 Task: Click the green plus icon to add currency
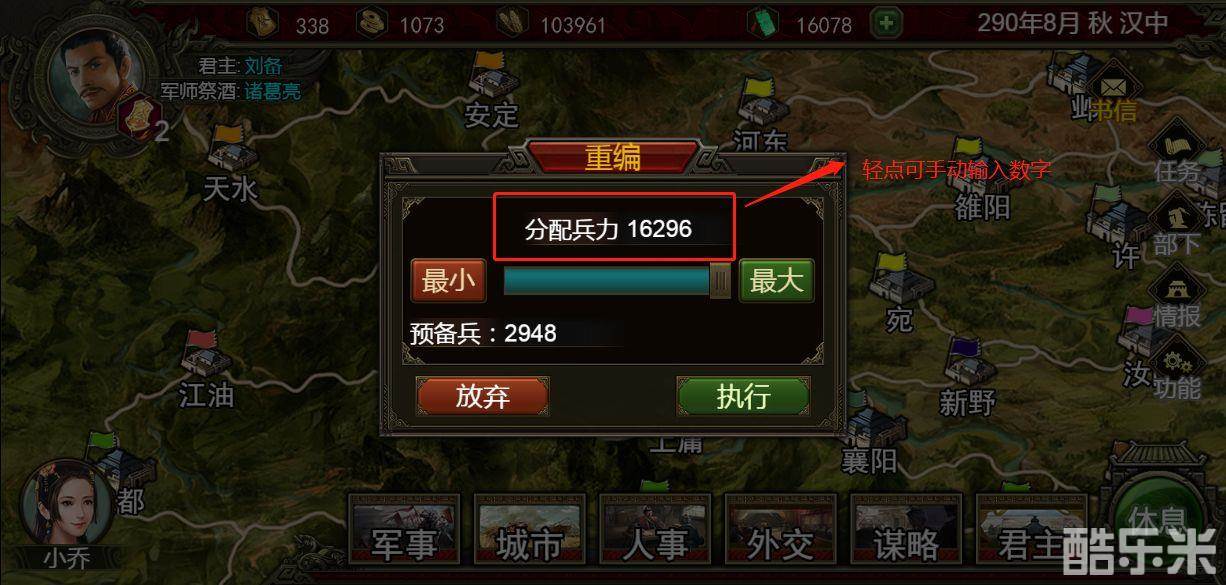point(885,23)
